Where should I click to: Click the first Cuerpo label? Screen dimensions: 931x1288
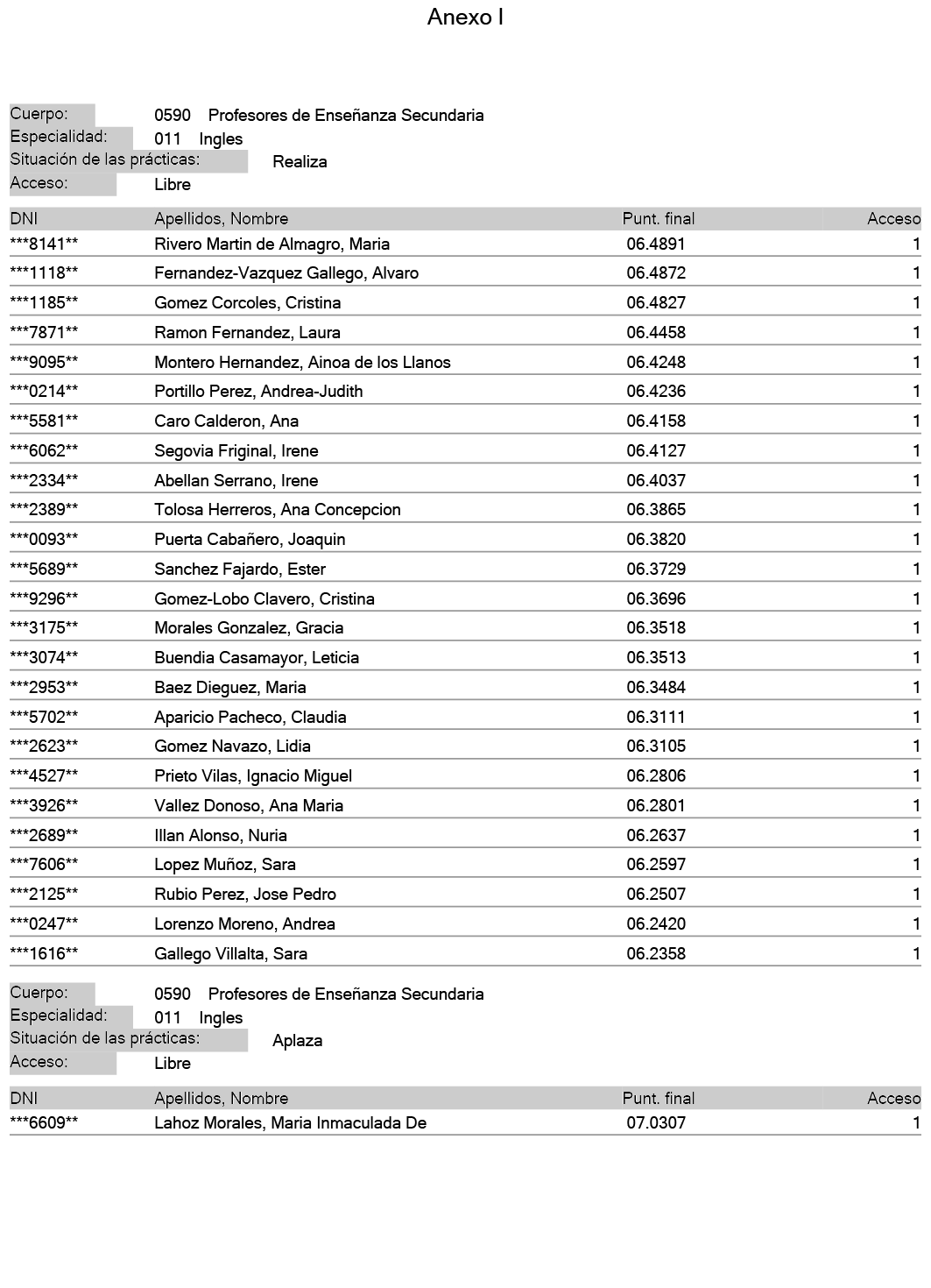(x=39, y=114)
